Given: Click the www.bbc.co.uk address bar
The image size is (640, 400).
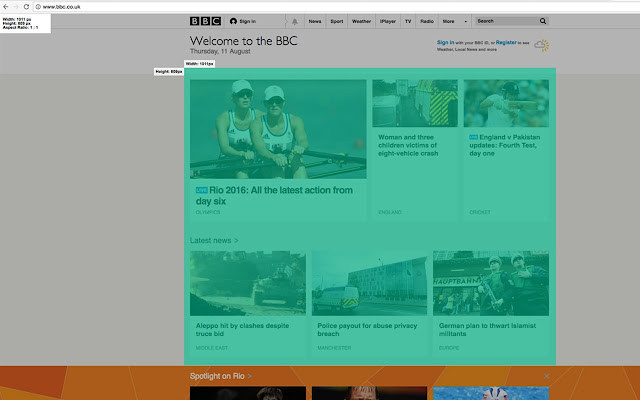Looking at the screenshot, I should tap(336, 7).
